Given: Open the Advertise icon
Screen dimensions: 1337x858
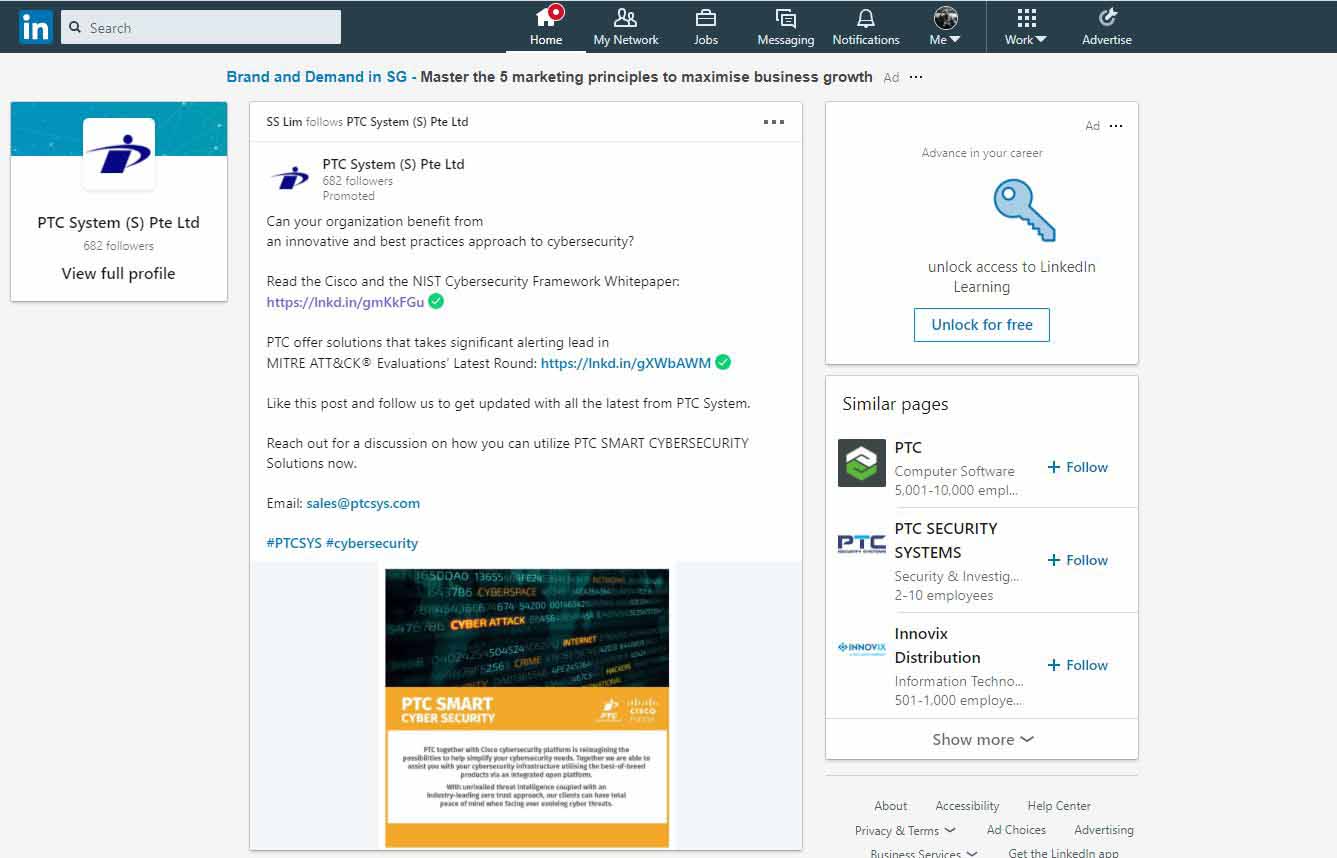Looking at the screenshot, I should click(x=1107, y=18).
